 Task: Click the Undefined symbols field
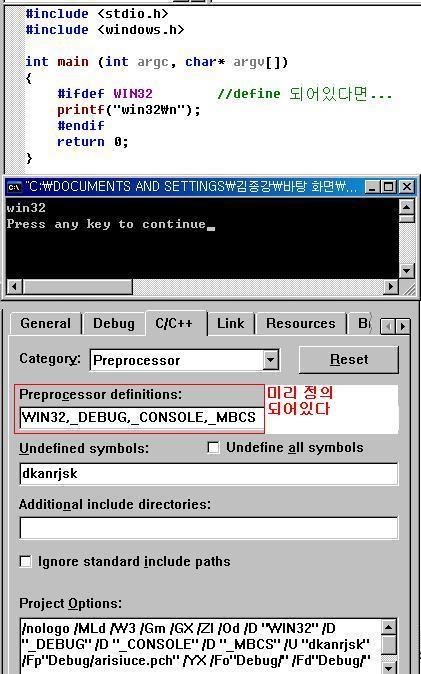point(209,474)
